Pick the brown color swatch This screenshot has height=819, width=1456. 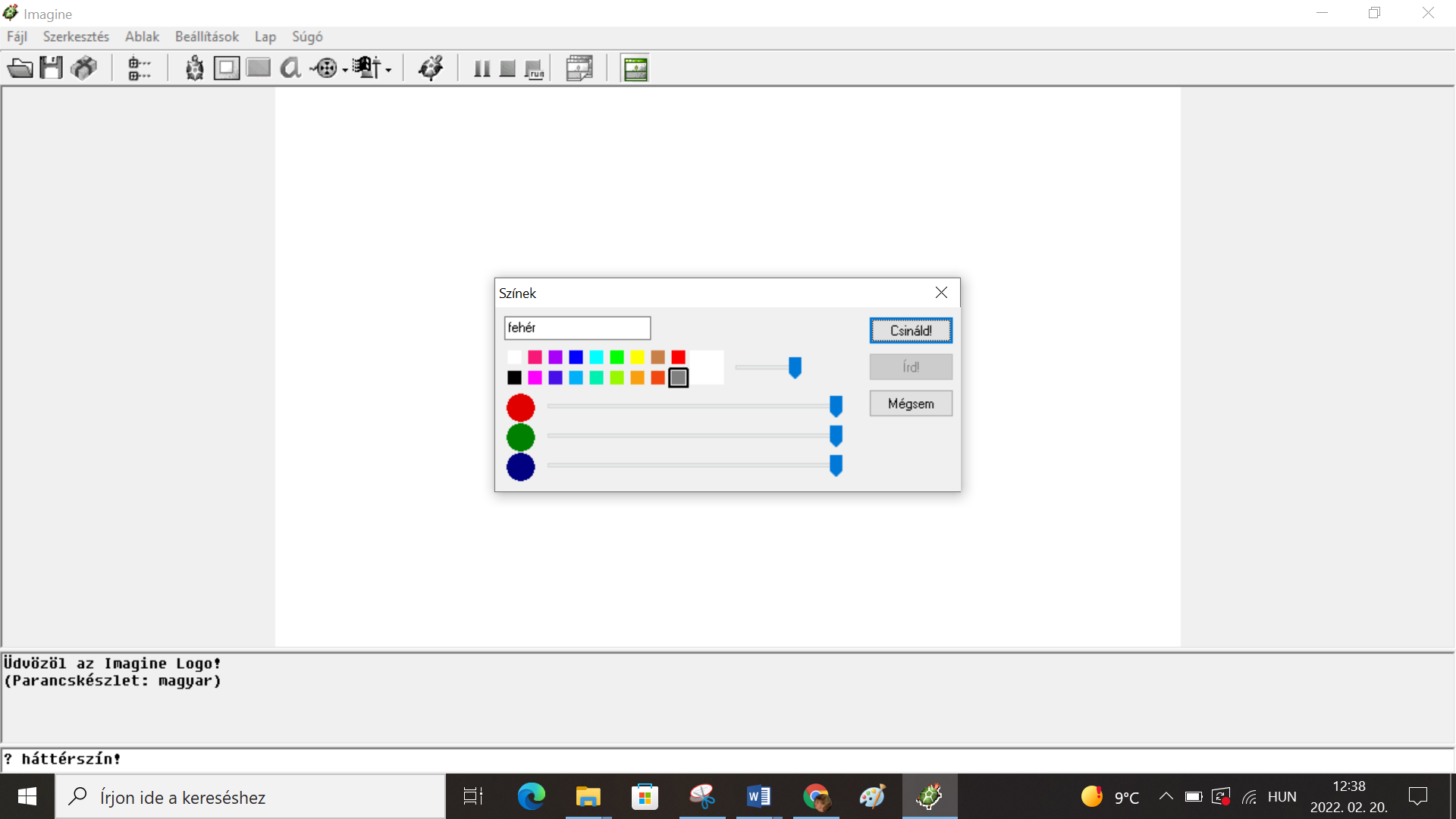coord(657,357)
